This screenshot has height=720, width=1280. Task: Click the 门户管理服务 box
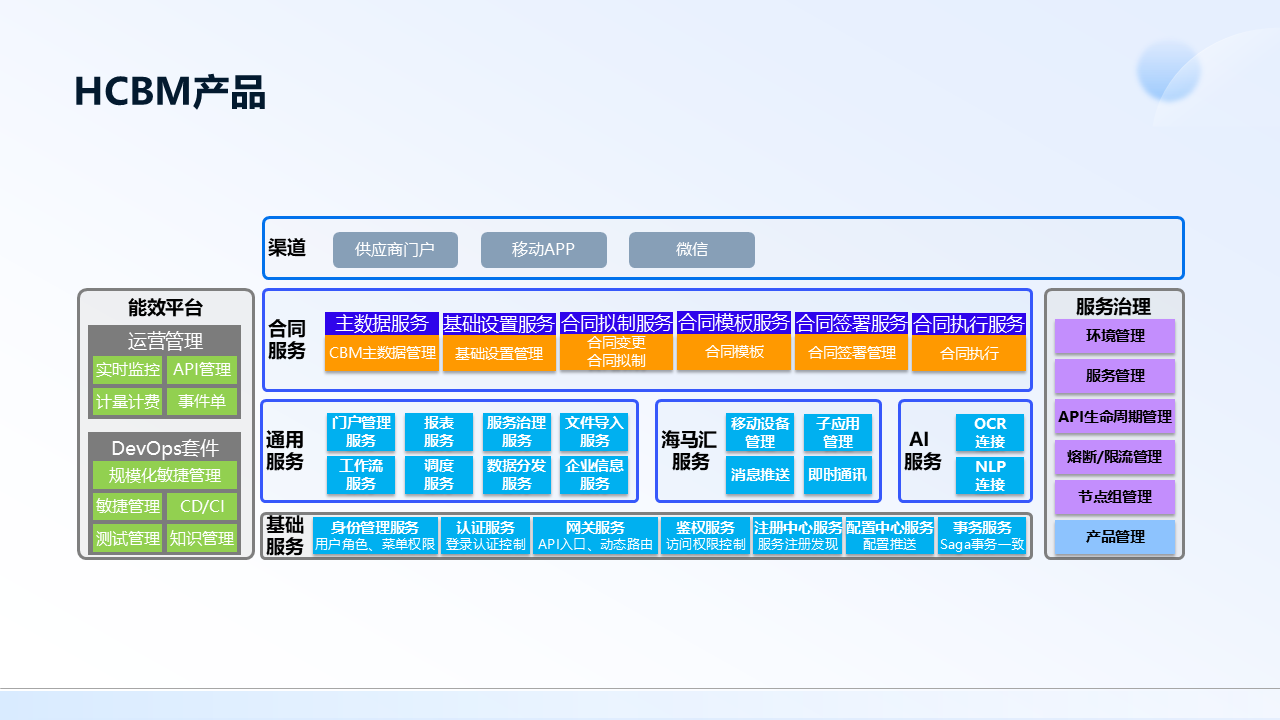point(361,432)
